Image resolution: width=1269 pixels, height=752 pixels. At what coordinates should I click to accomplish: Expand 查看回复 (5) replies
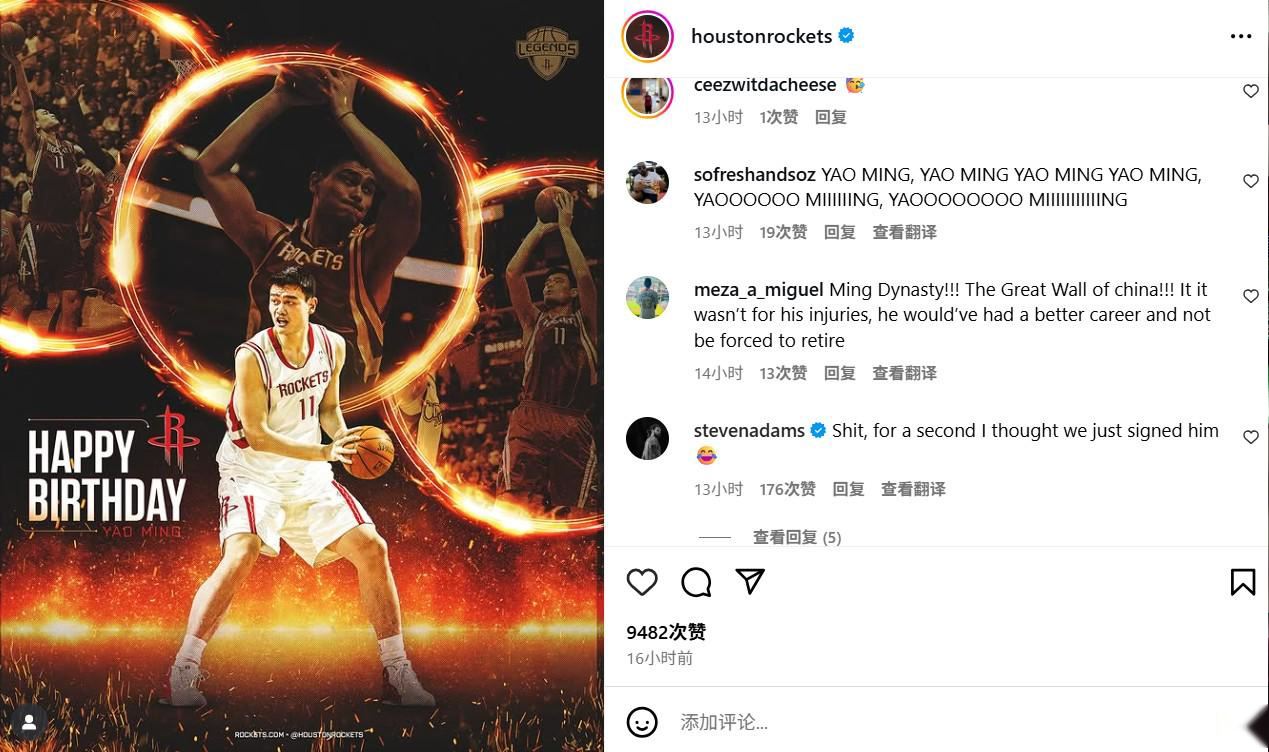[797, 537]
